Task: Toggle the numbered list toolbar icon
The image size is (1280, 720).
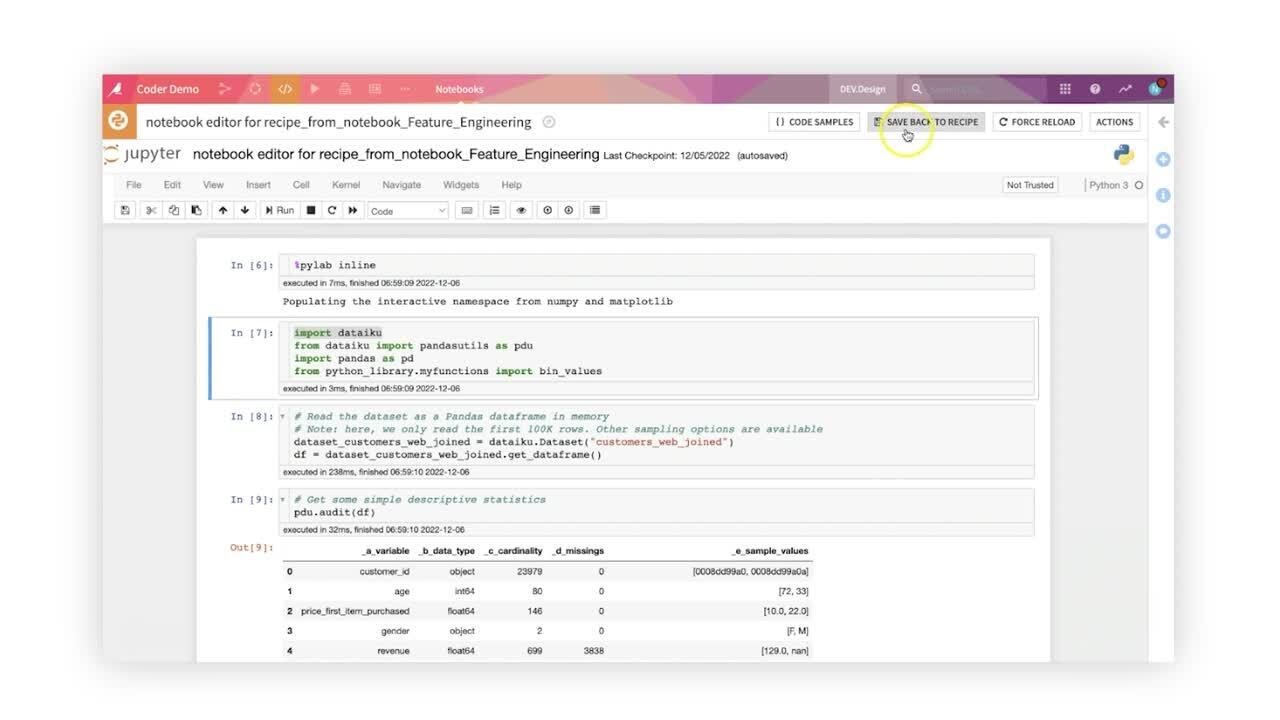Action: [x=494, y=210]
